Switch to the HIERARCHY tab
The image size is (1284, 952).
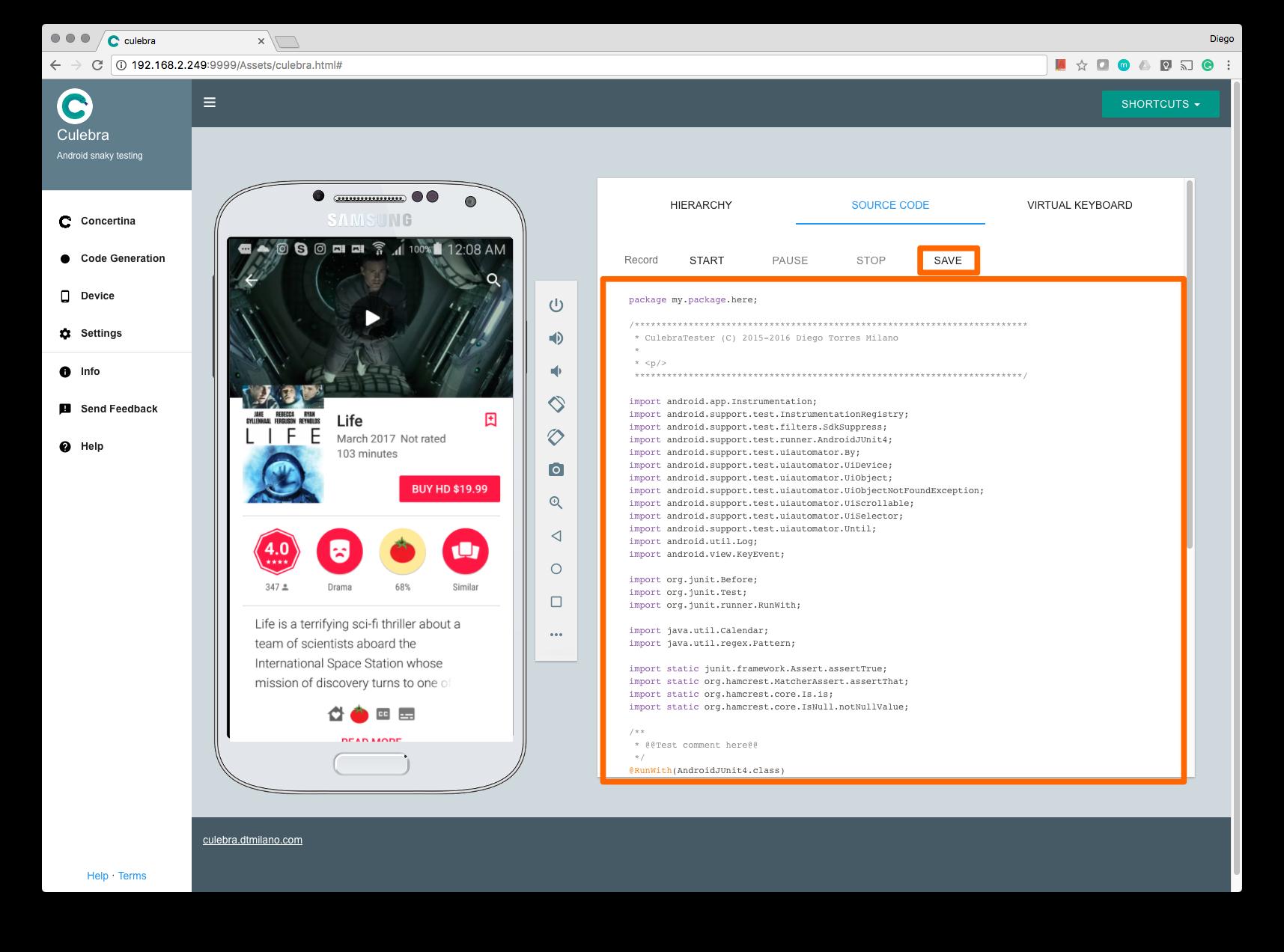pos(701,205)
